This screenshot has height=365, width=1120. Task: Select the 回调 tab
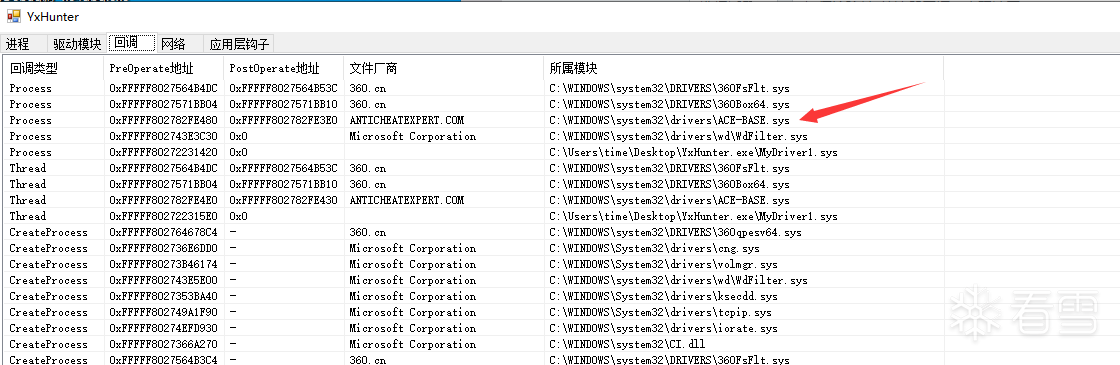(131, 43)
